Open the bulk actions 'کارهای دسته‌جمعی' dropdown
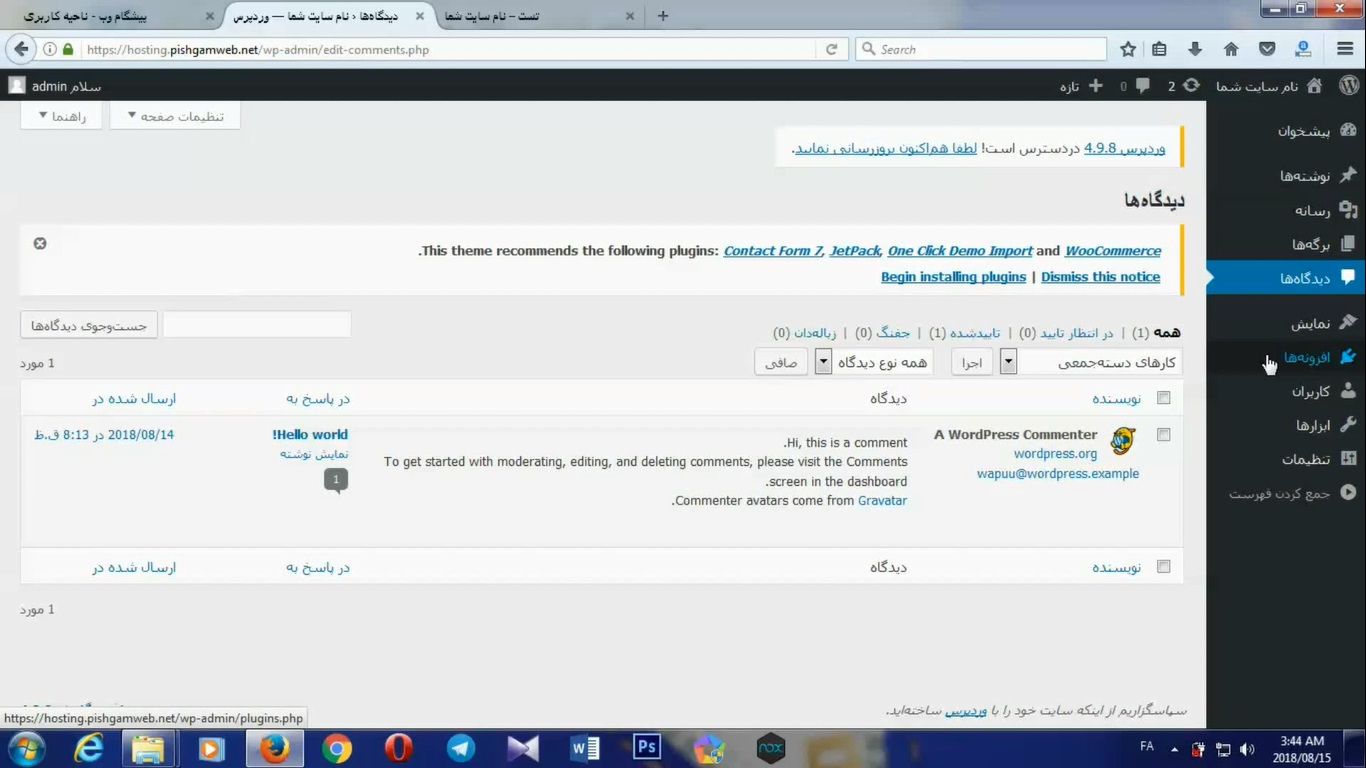 point(1091,363)
